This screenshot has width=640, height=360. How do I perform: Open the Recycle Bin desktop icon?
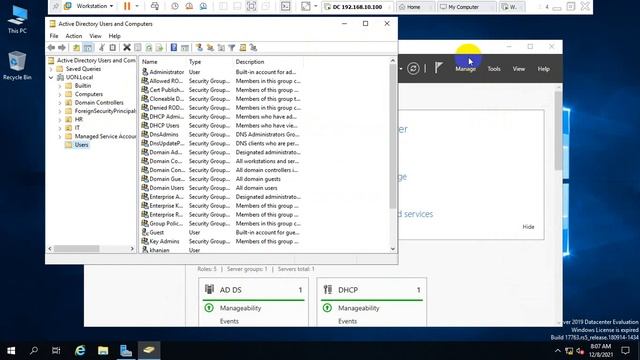click(x=17, y=65)
